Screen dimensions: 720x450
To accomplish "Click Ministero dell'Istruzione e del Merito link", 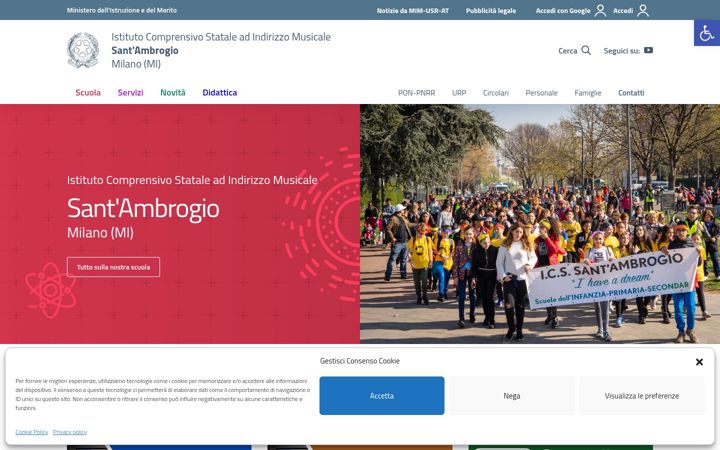I will click(122, 10).
